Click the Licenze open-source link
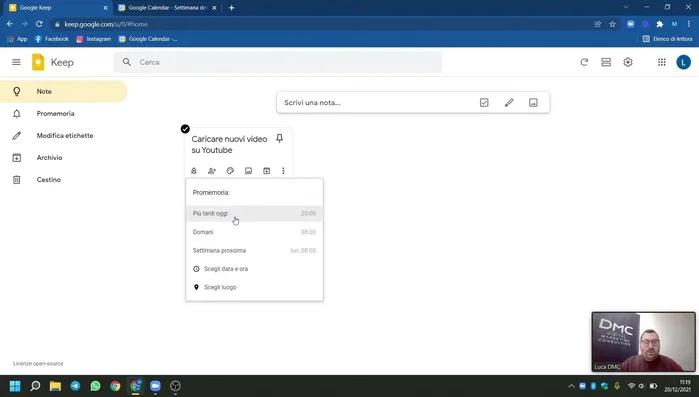Viewport: 699px width, 397px height. coord(38,364)
